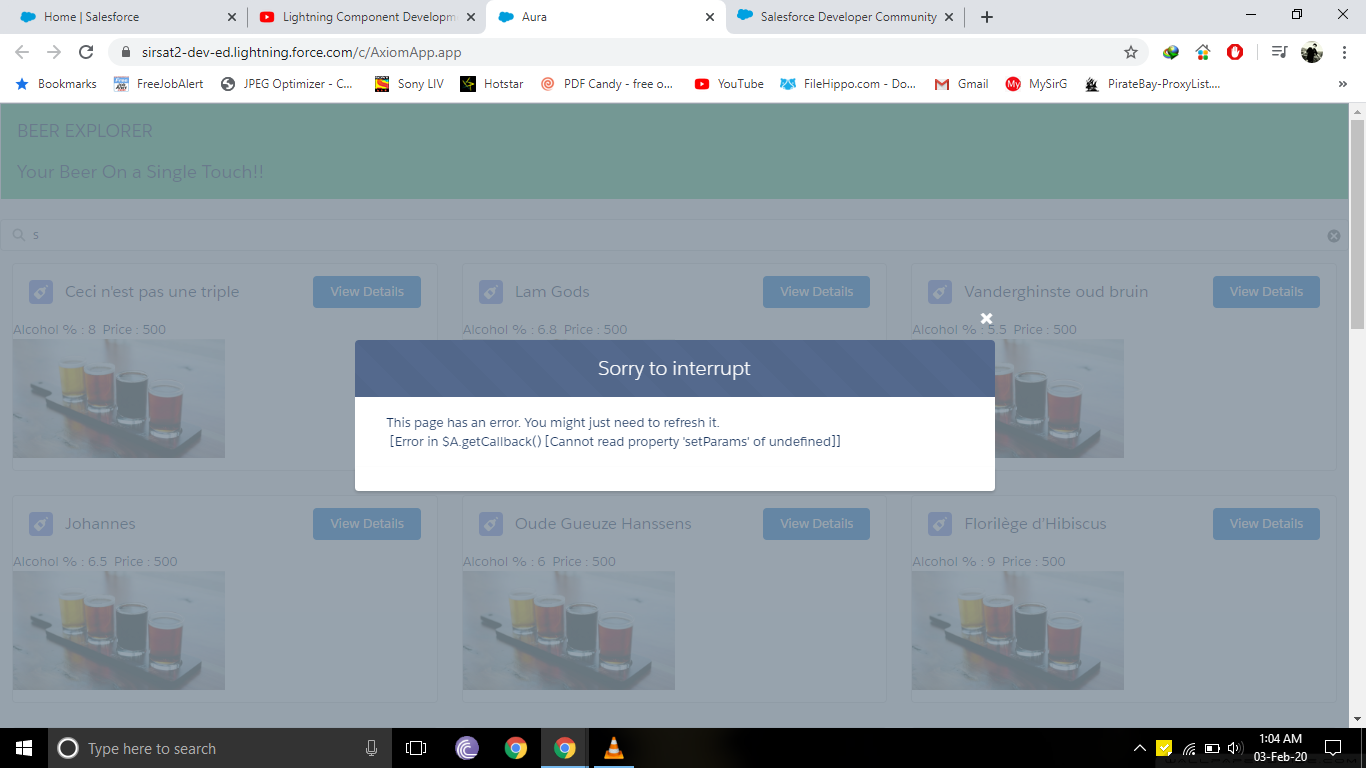Open the Wi-Fi network tray icon
1366x768 pixels.
[1189, 748]
